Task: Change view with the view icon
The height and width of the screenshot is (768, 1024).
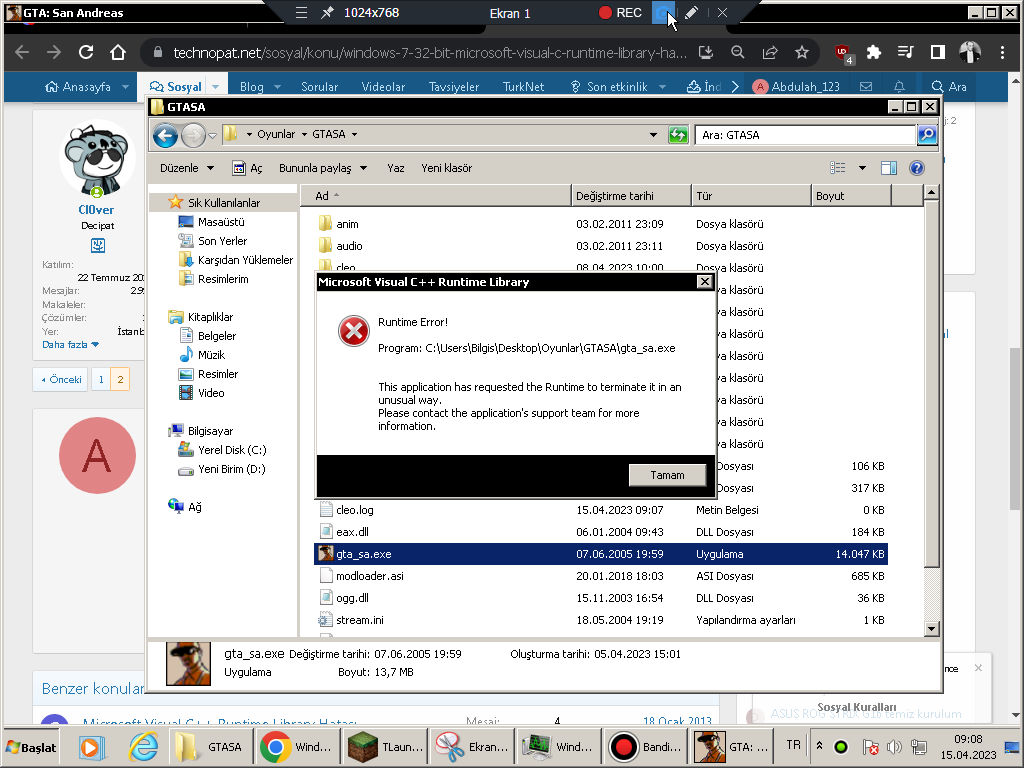Action: pos(837,168)
